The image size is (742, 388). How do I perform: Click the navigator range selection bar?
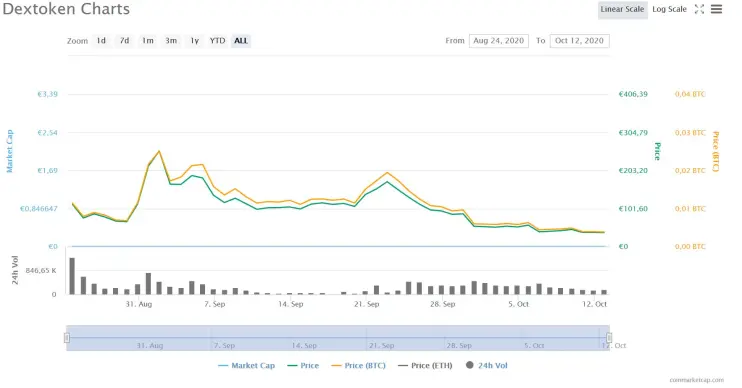[x=338, y=338]
